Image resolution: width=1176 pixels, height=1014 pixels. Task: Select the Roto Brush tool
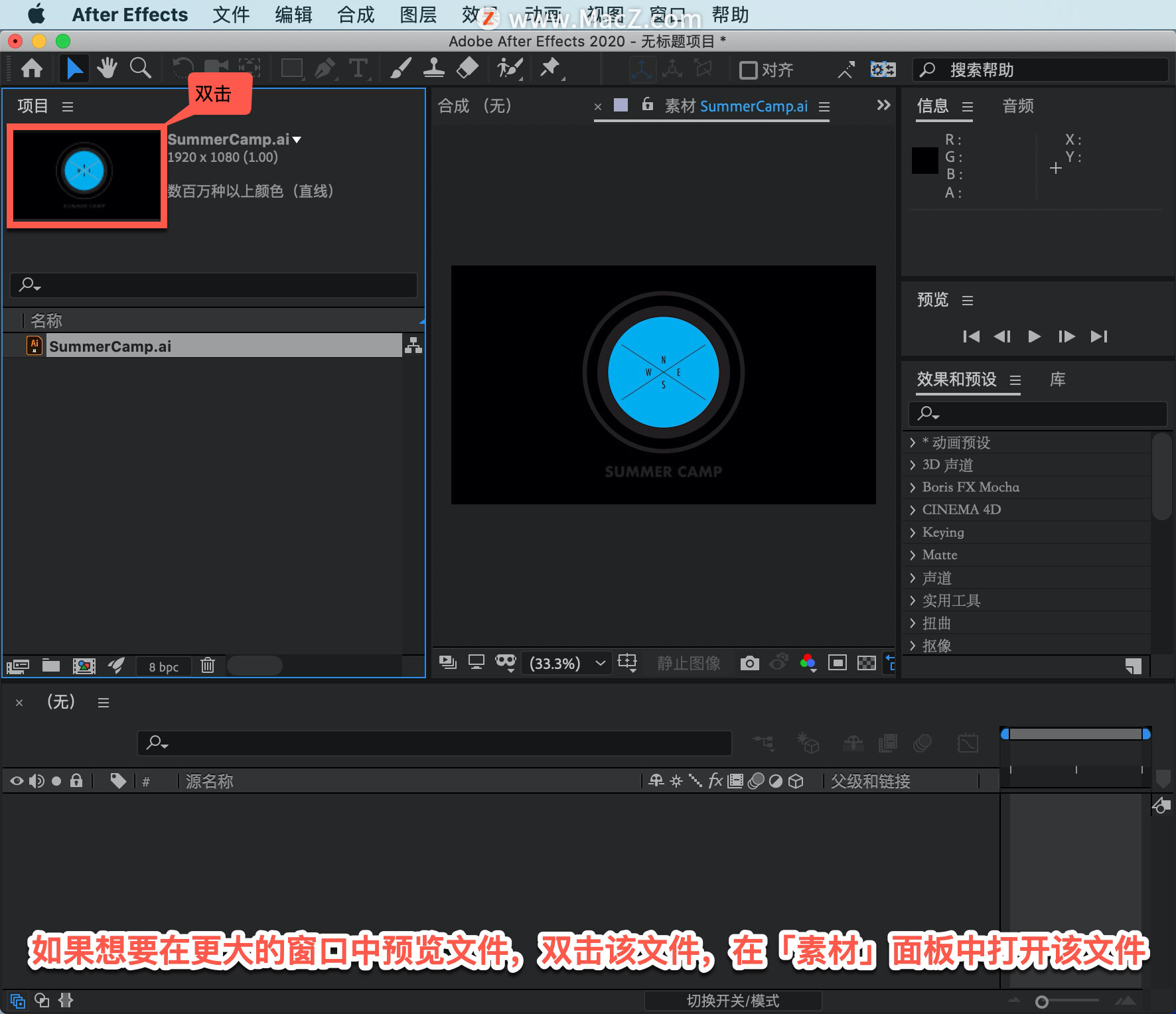510,68
